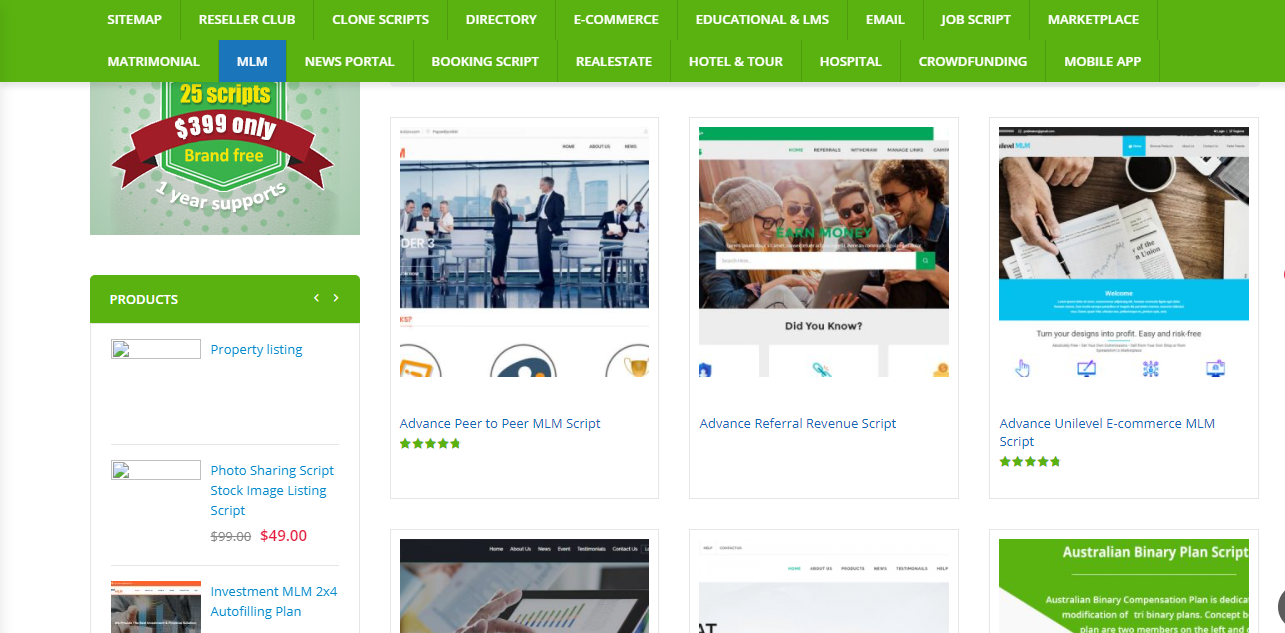
Task: Show previous items in PRODUCTS slider
Action: click(317, 298)
